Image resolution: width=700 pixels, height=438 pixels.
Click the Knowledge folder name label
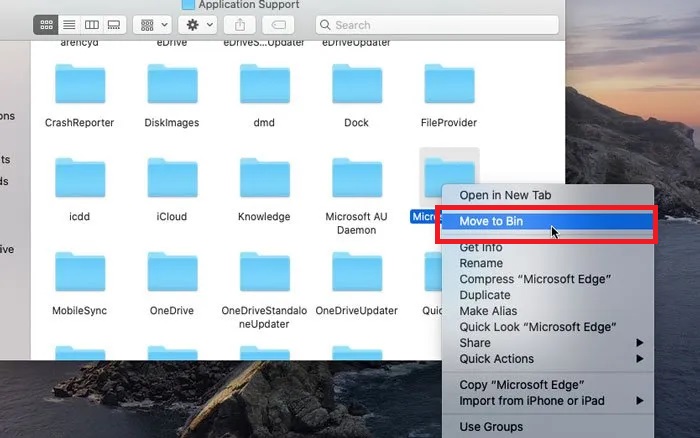click(x=264, y=217)
